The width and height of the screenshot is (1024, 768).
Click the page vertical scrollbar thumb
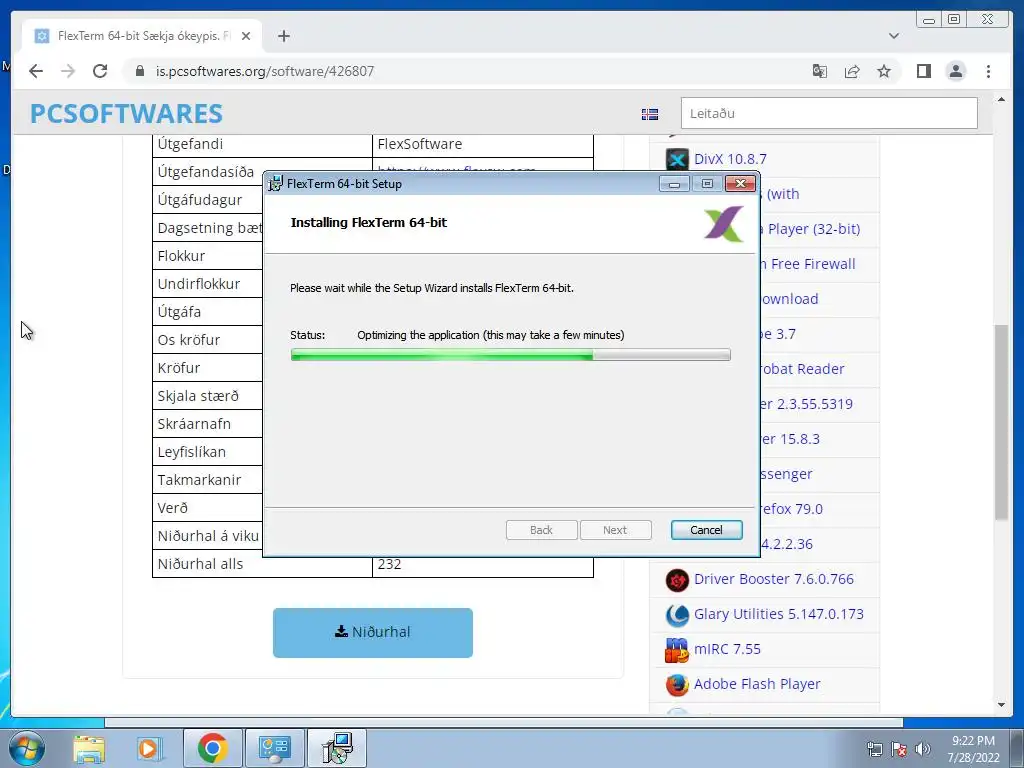[1002, 423]
